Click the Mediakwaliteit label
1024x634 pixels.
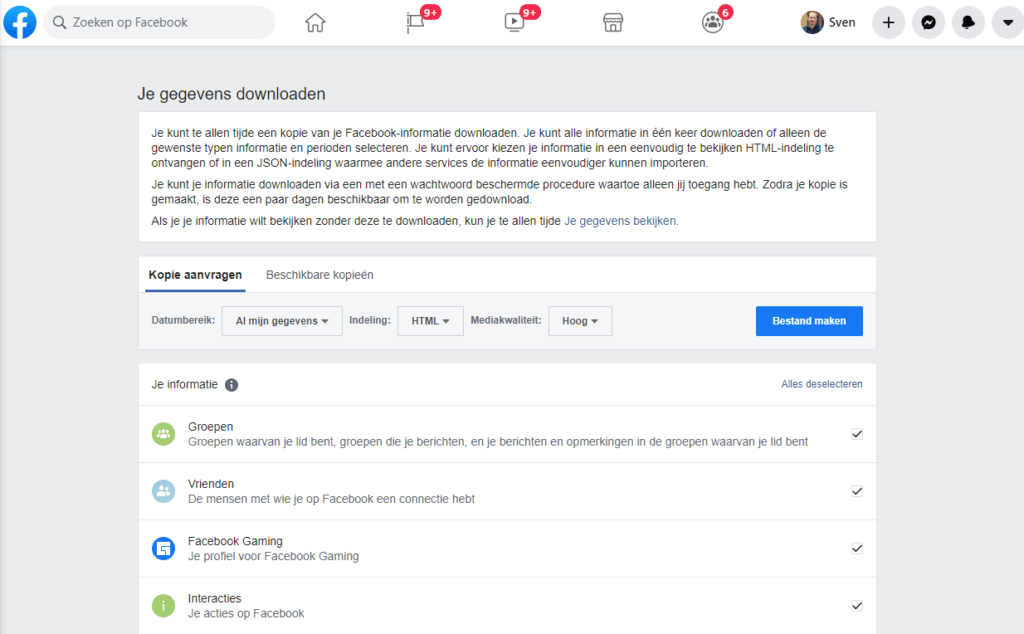pos(505,320)
